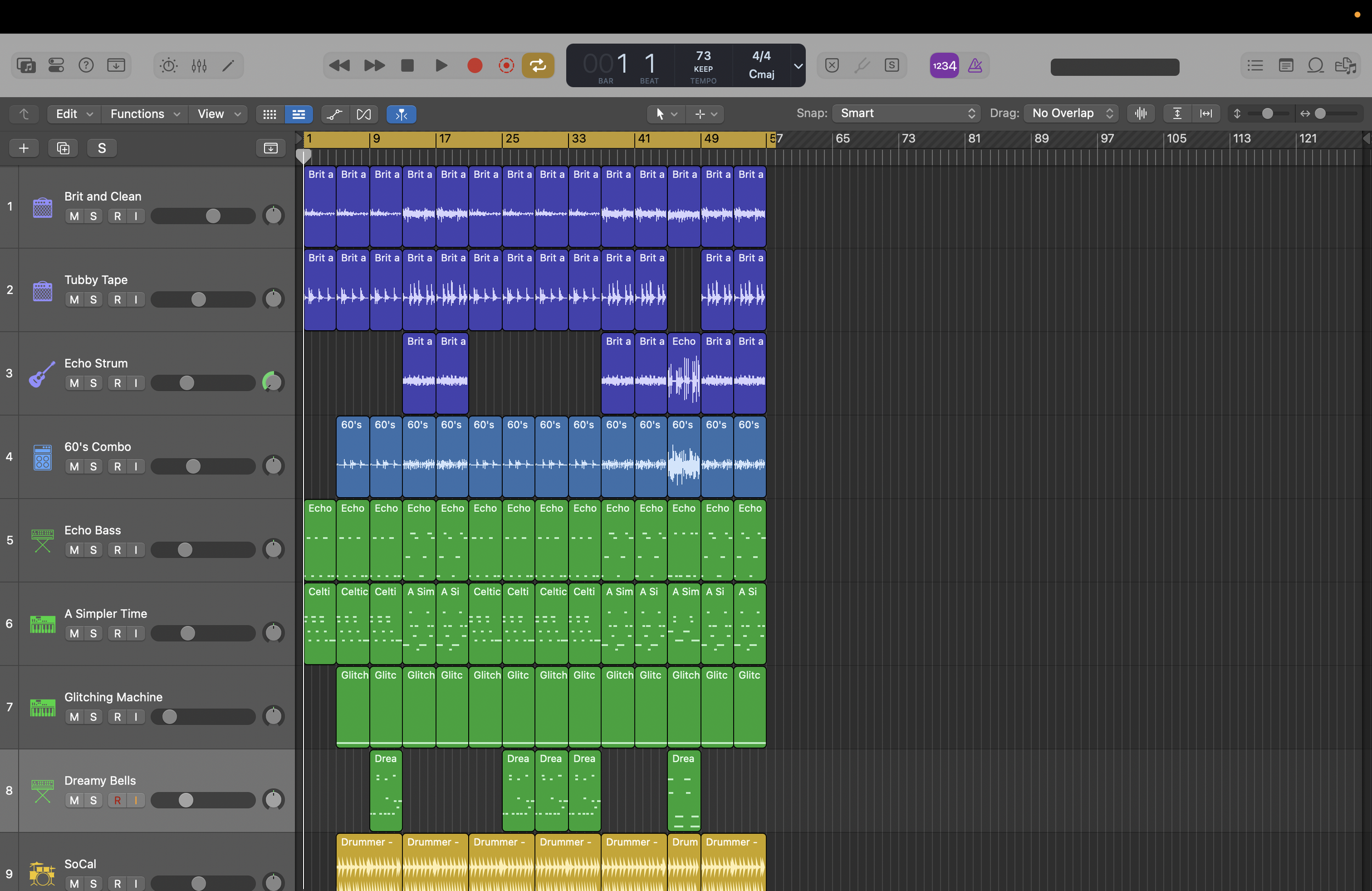Toggle Cycle mode button
This screenshot has height=891, width=1372.
click(x=538, y=66)
